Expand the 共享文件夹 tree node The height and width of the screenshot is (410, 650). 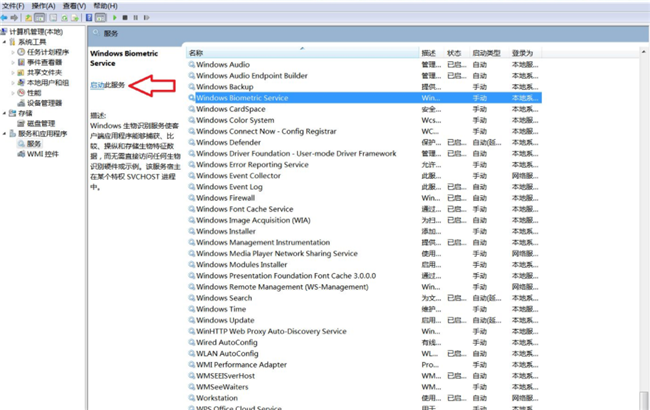point(13,72)
